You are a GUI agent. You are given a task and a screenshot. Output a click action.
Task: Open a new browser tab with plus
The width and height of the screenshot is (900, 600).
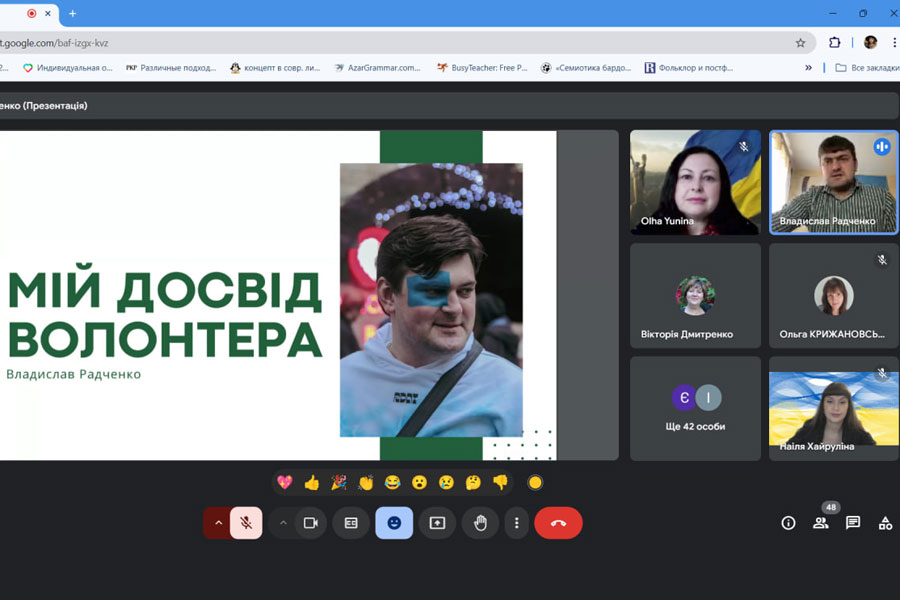tap(72, 13)
